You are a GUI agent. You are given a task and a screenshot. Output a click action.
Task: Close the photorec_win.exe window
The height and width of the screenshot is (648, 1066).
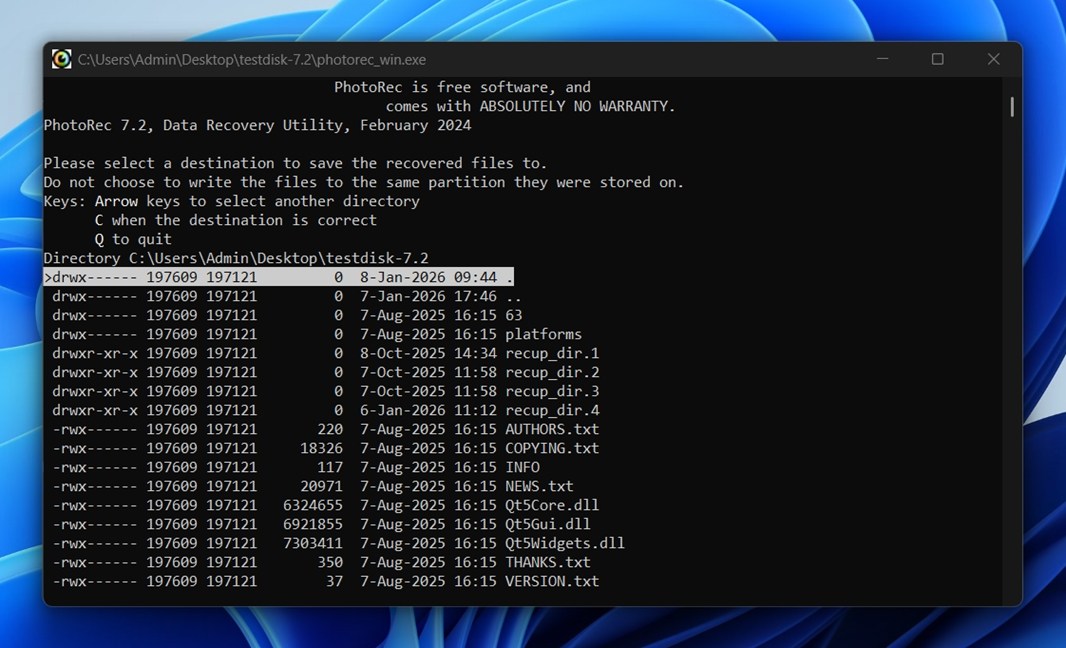click(x=993, y=59)
